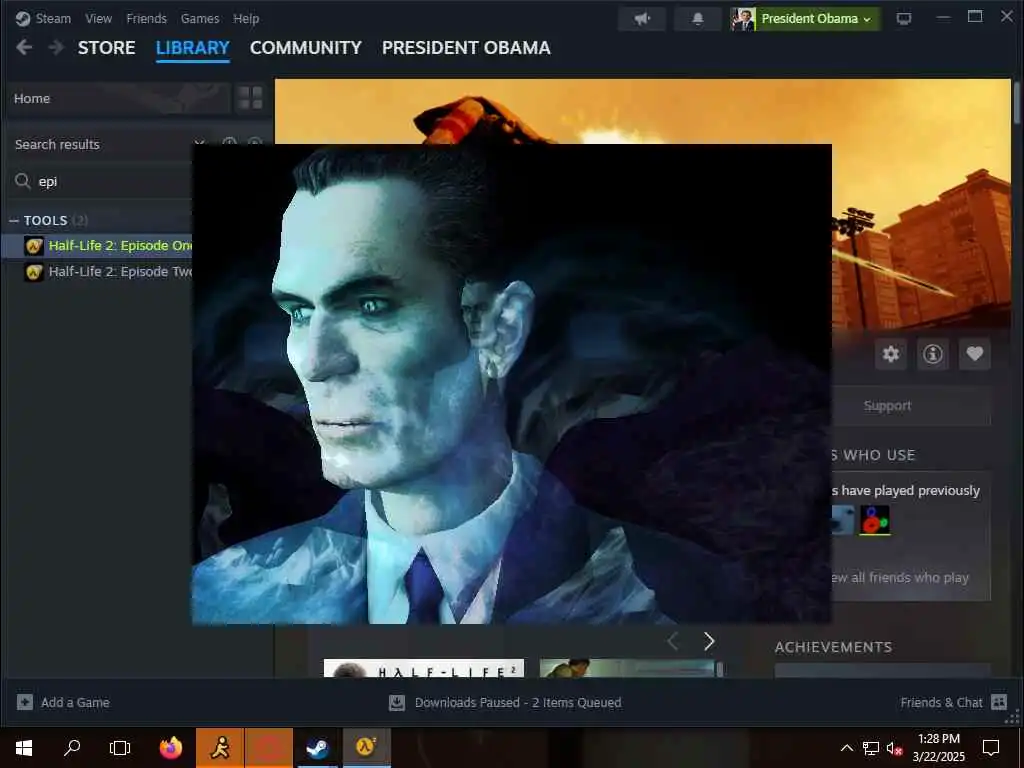This screenshot has width=1024, height=768.
Task: Open the View menu
Action: [98, 18]
